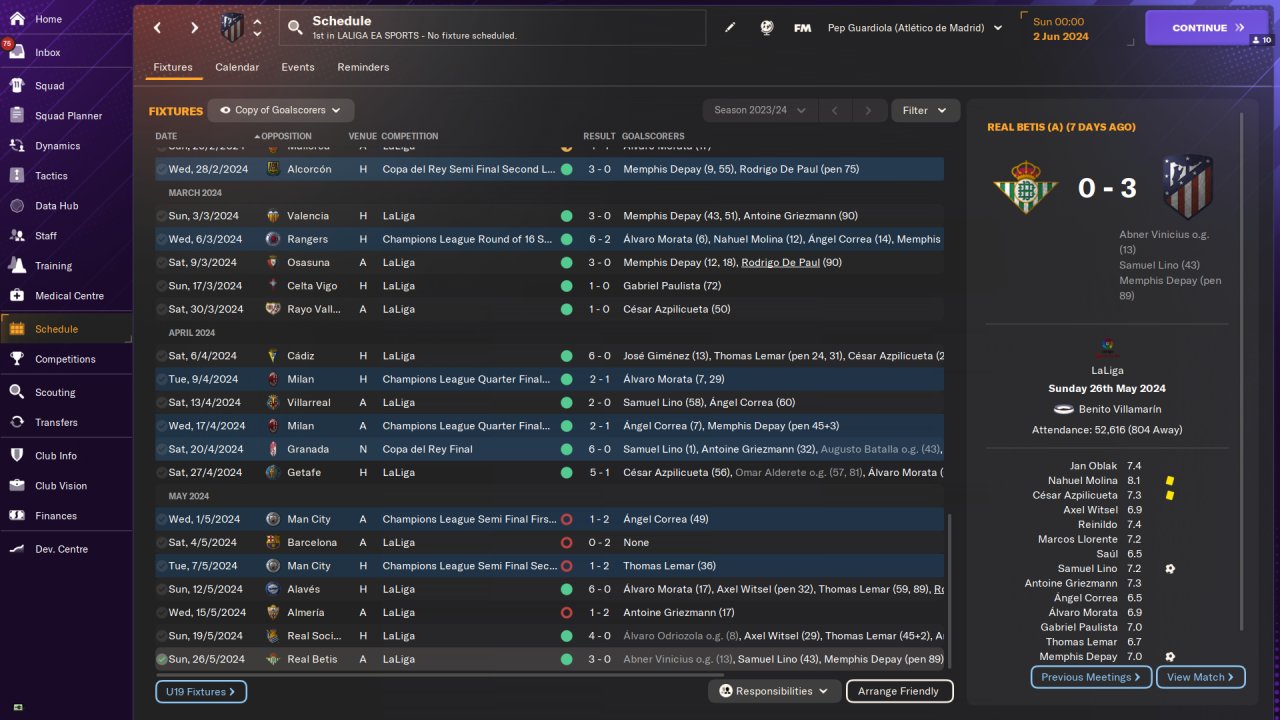Open the Copy of Goalscorers view dropdown

(281, 110)
